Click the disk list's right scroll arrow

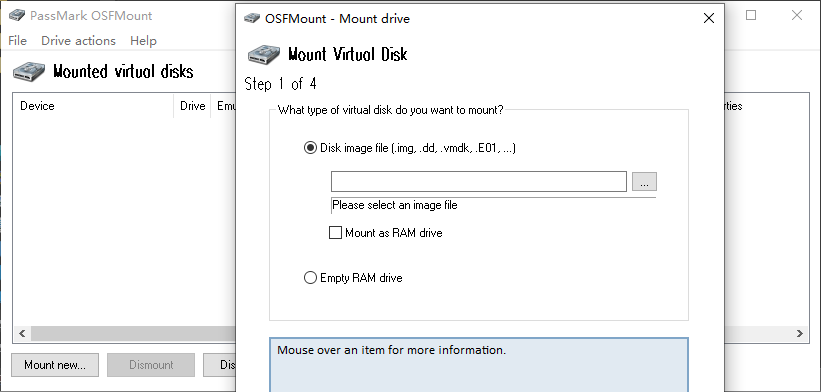(x=800, y=333)
